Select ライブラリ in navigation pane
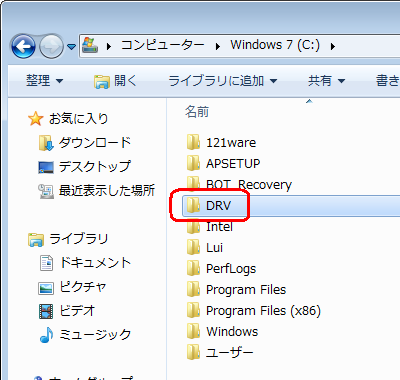The image size is (400, 380). [79, 239]
